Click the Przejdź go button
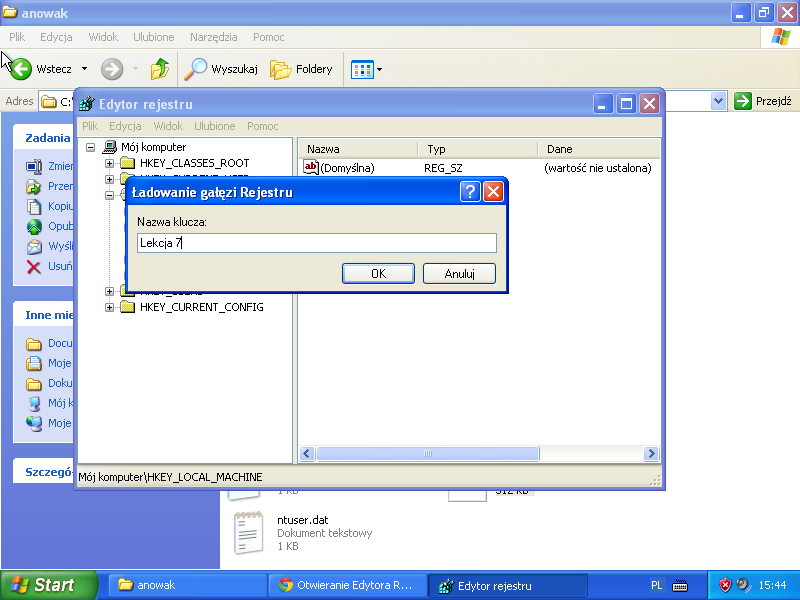Viewport: 800px width, 600px height. tap(763, 101)
